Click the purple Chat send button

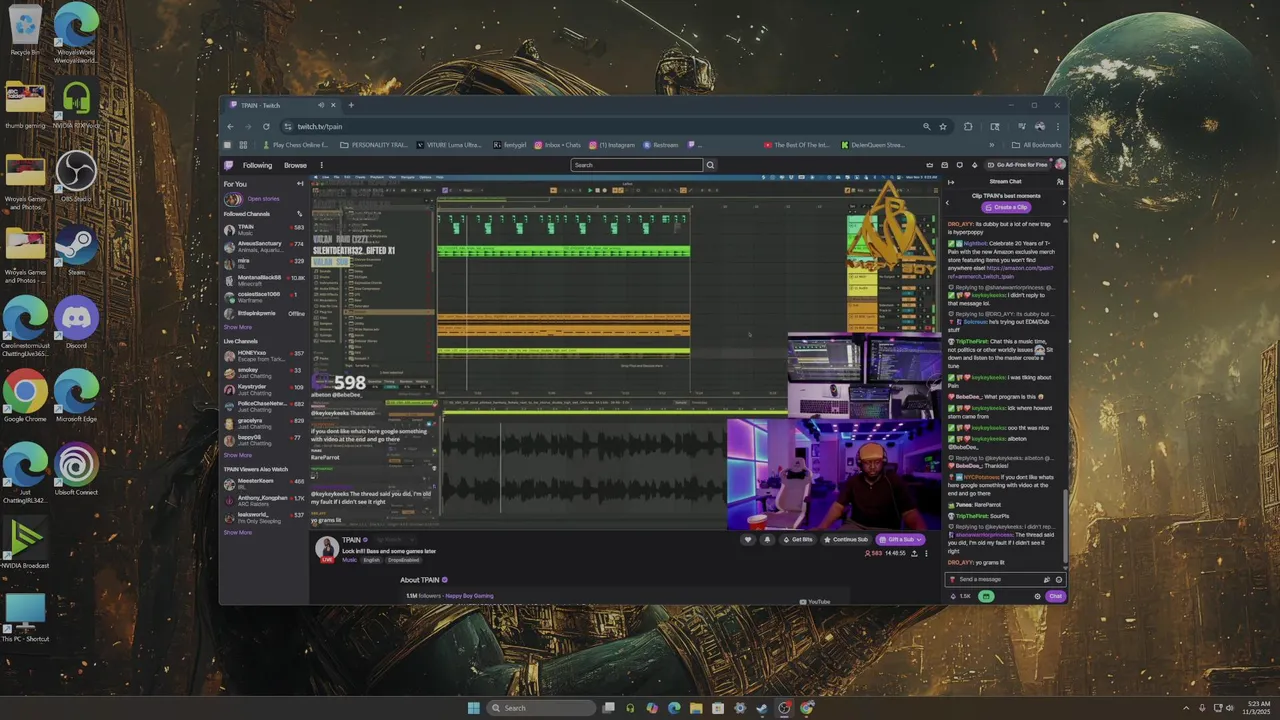[x=1055, y=596]
